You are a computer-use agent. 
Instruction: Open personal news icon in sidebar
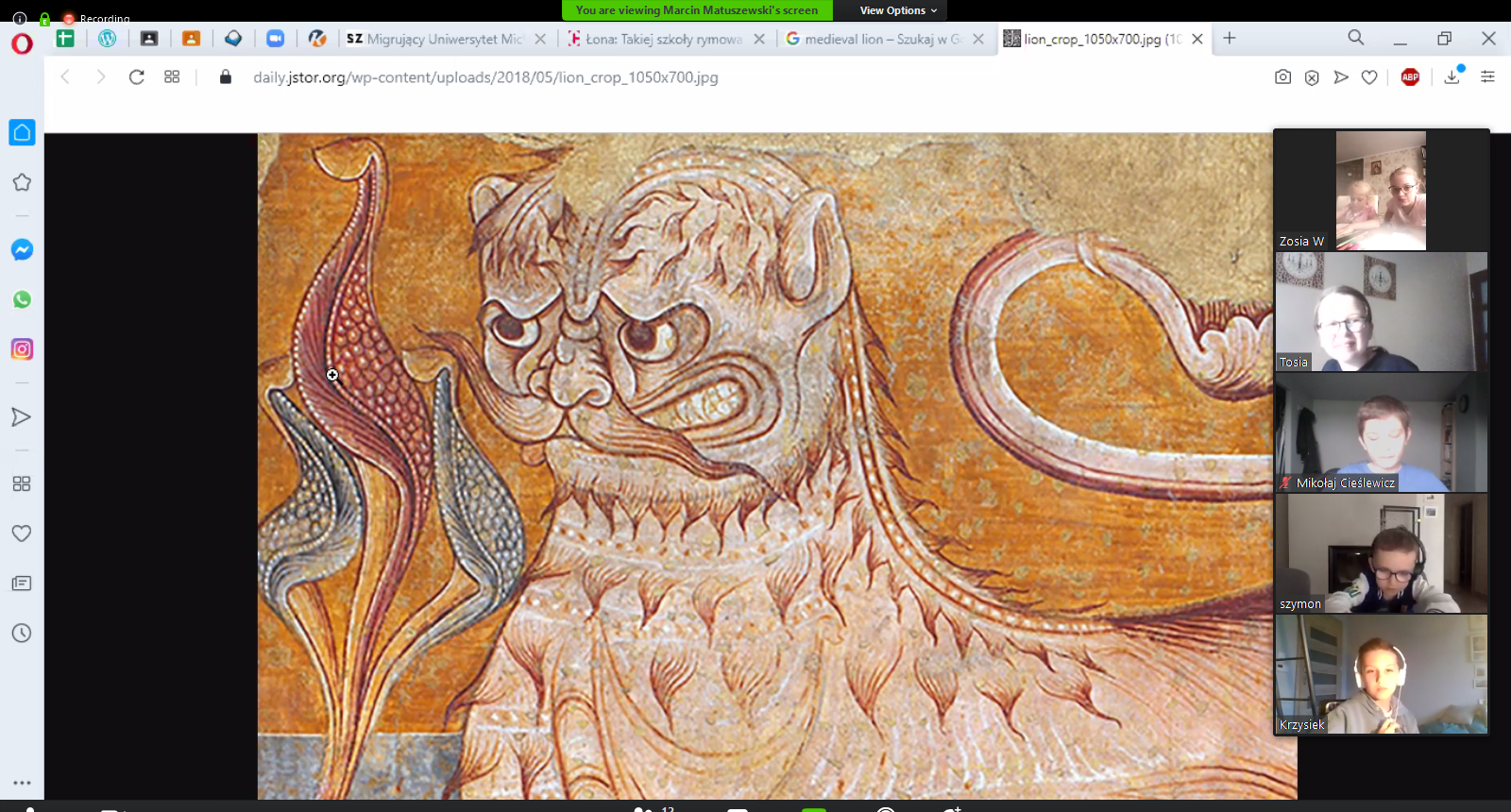[22, 584]
